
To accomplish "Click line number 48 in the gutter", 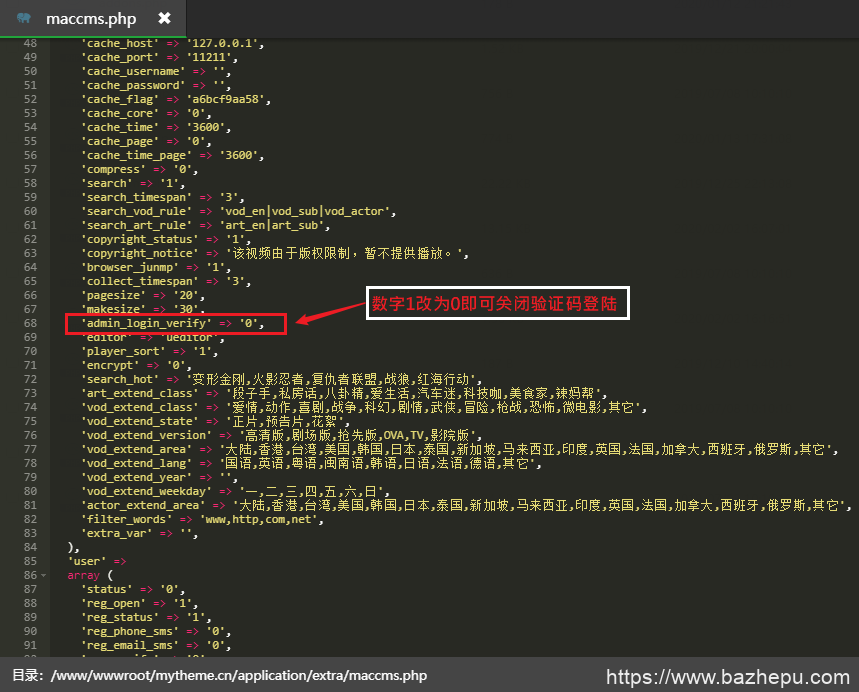I will click(x=29, y=43).
